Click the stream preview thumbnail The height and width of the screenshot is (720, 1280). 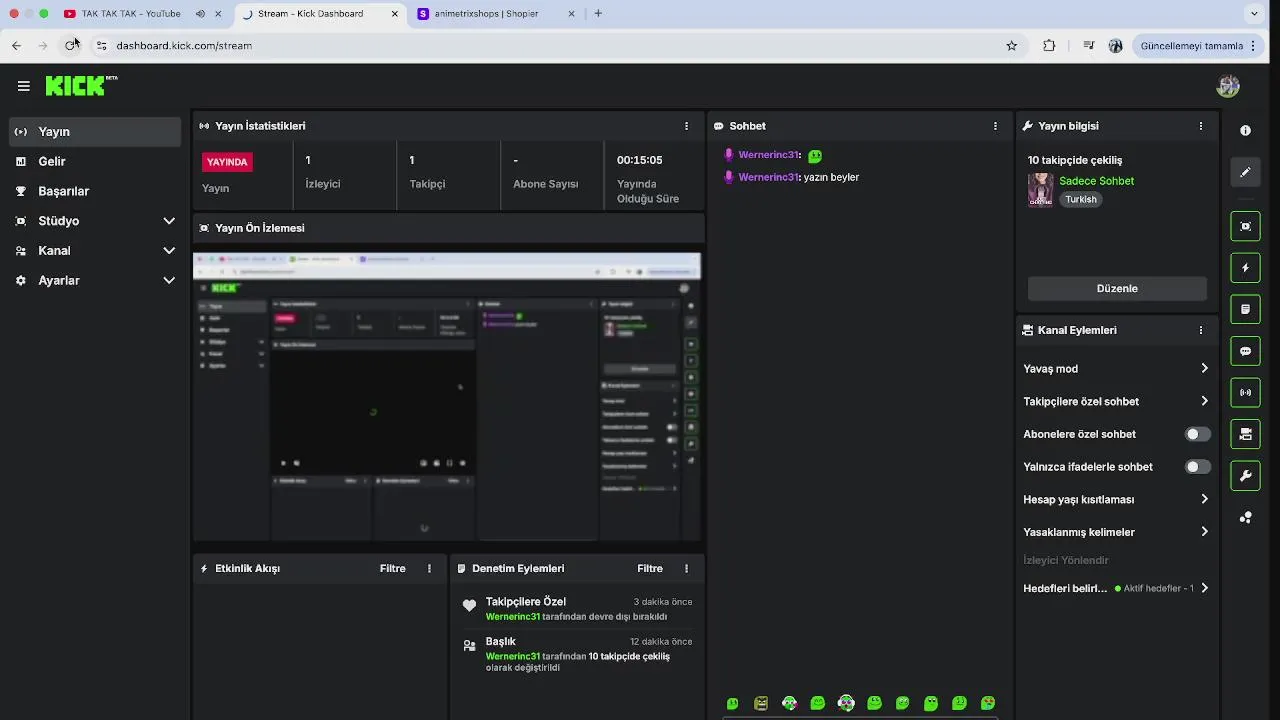tap(447, 396)
